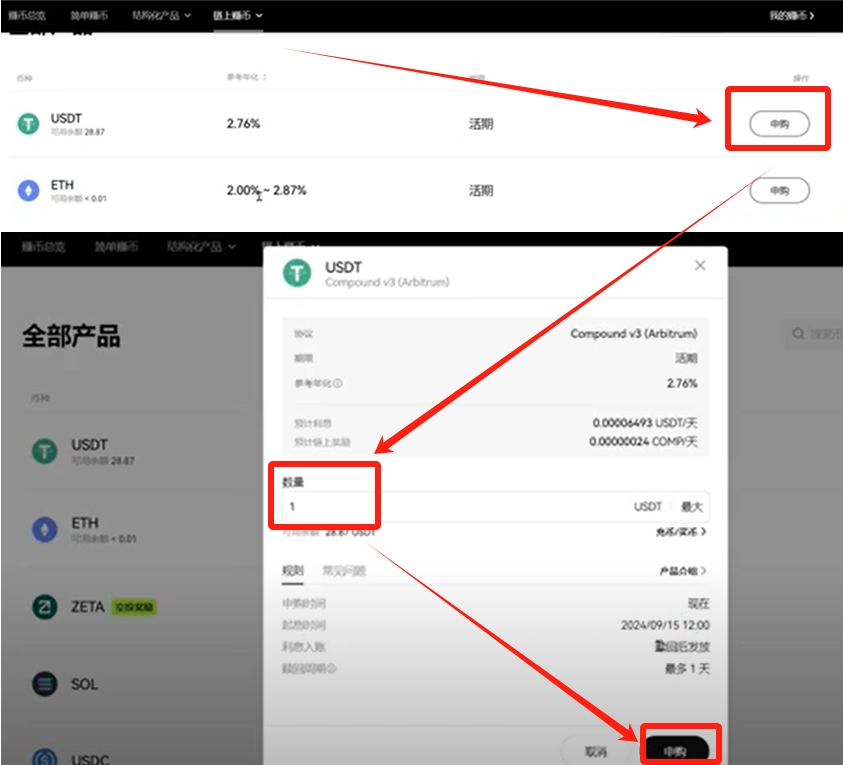Click 全部产品 heading in background page

pyautogui.click(x=71, y=336)
